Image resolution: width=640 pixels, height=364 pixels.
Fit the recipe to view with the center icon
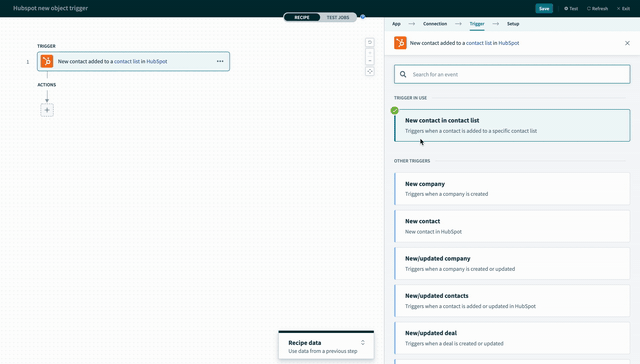(x=369, y=71)
